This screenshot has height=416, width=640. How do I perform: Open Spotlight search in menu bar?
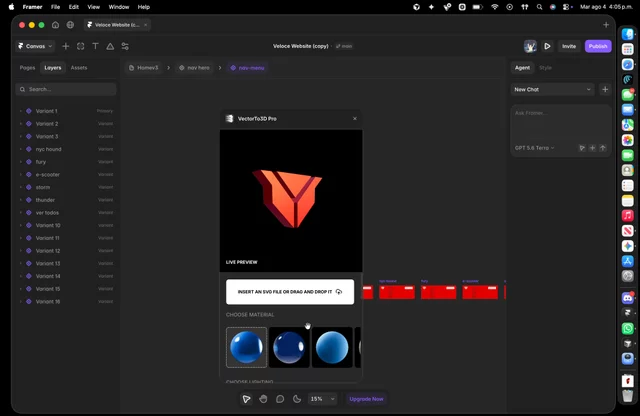point(540,7)
